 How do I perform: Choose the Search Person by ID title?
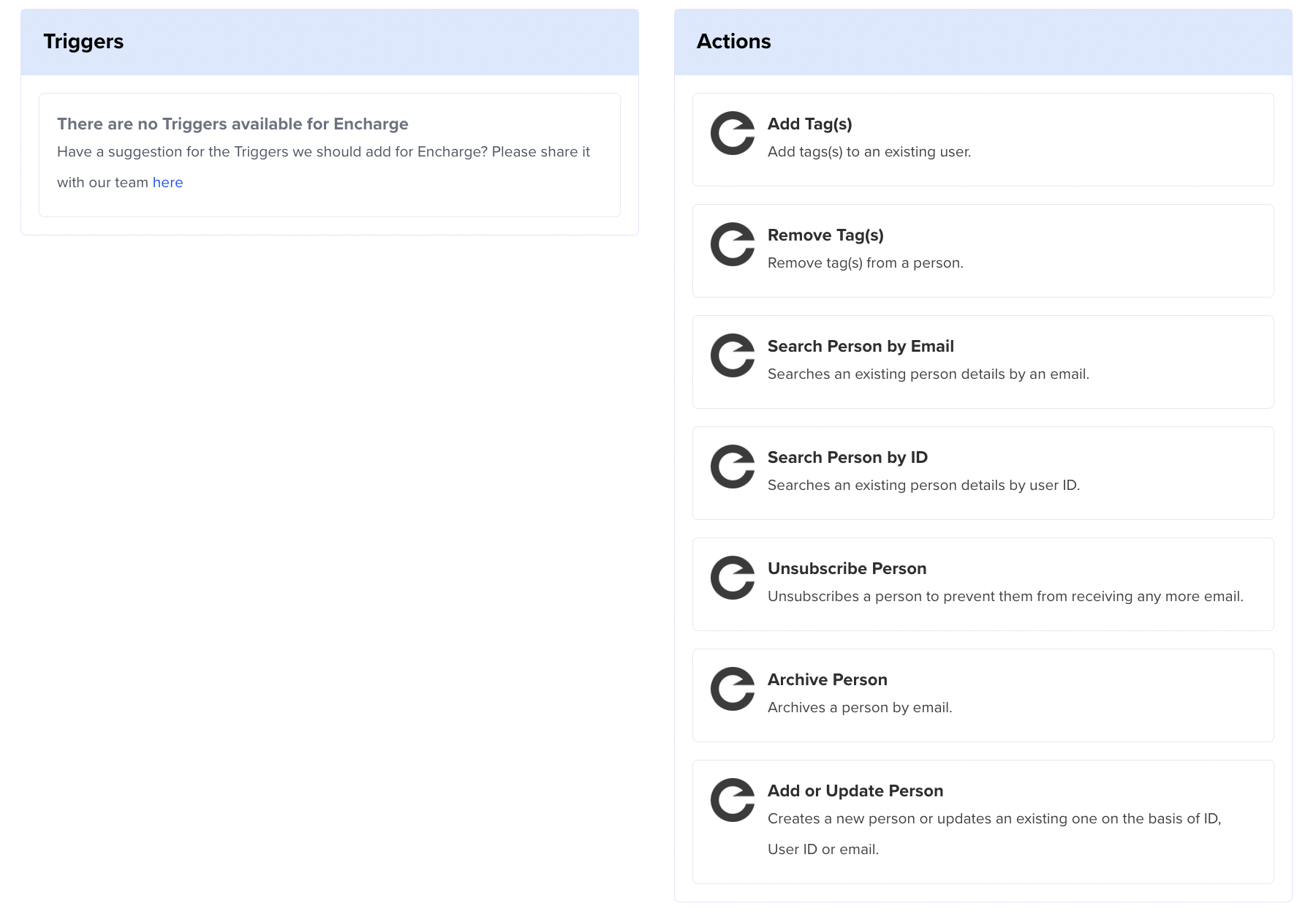pyautogui.click(x=847, y=458)
